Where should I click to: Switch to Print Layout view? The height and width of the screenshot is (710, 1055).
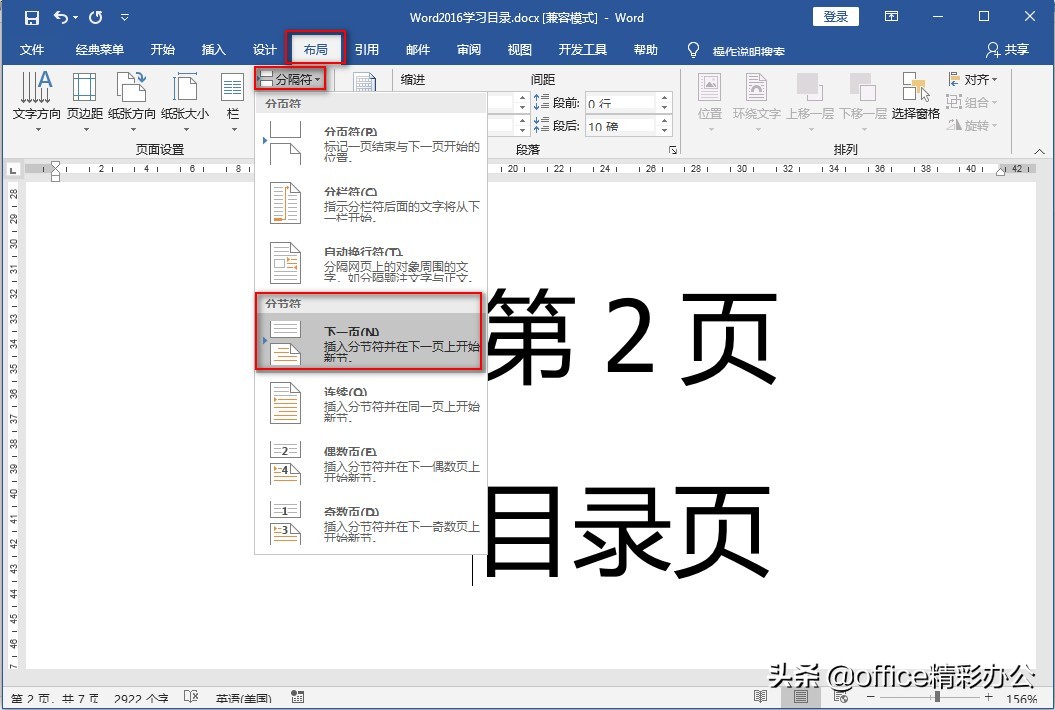801,697
